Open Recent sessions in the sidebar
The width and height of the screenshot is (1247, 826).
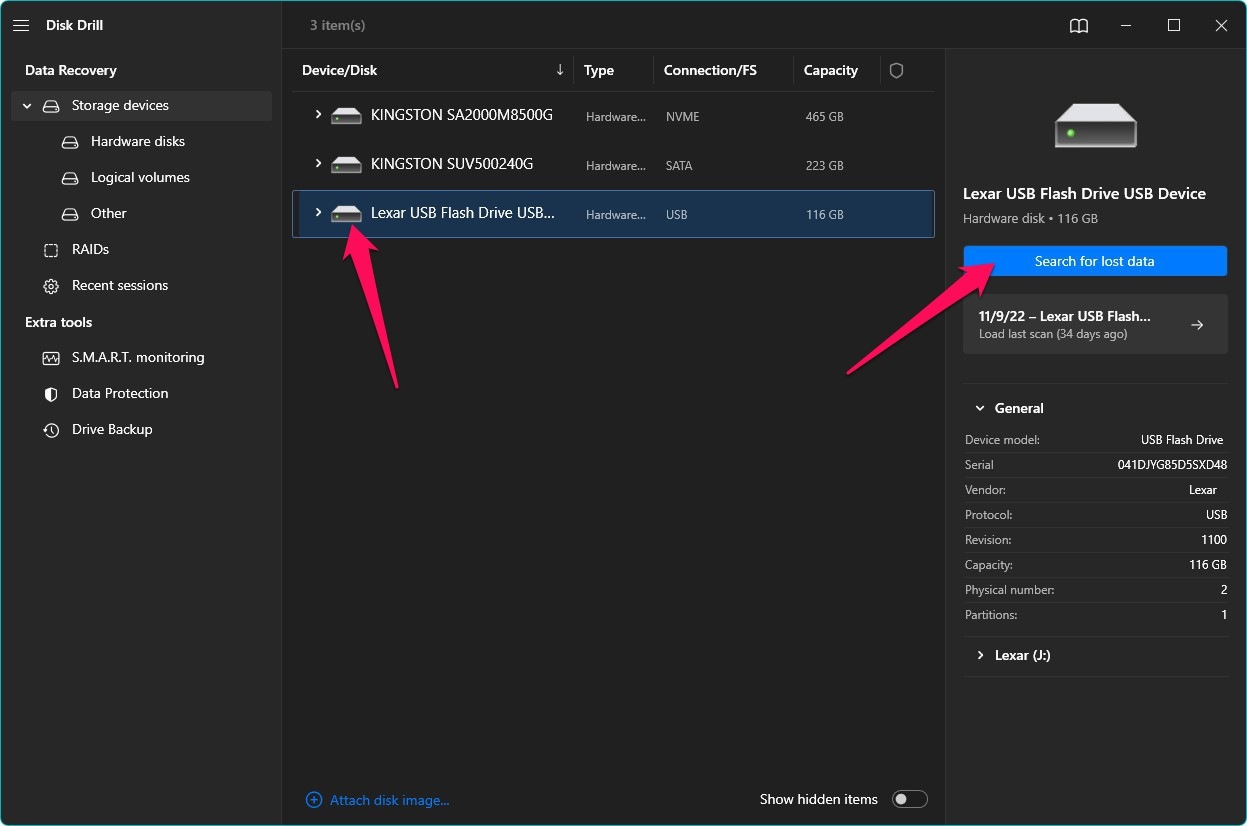coord(120,286)
